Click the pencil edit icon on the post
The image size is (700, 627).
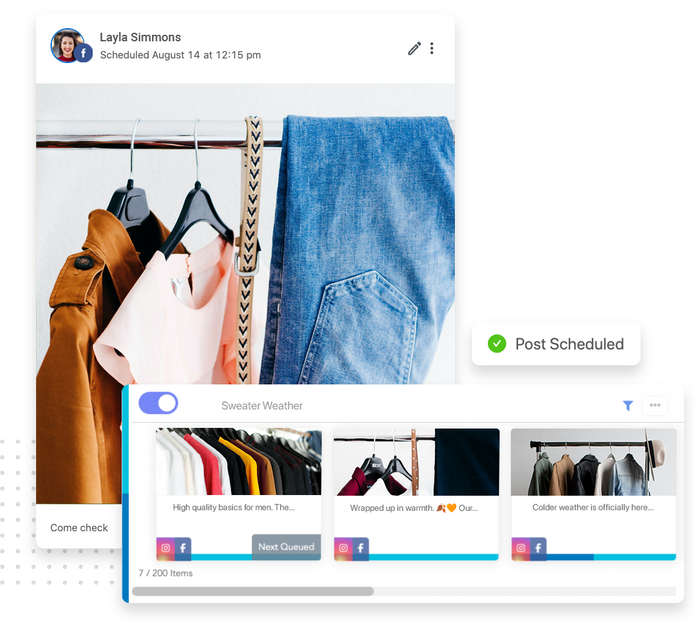414,48
